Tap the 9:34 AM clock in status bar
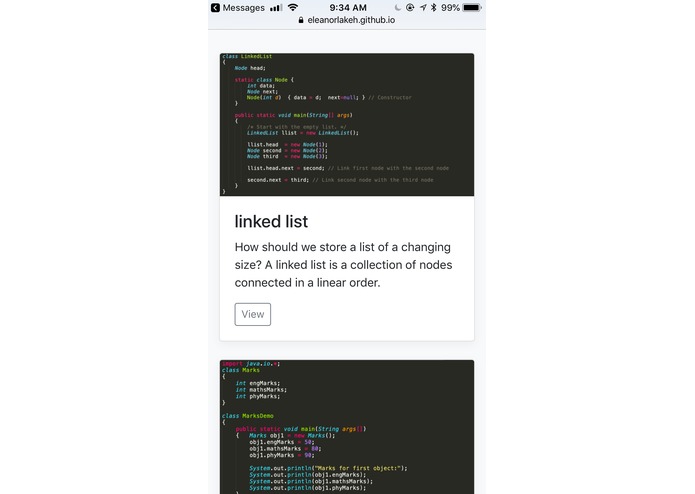 348,8
